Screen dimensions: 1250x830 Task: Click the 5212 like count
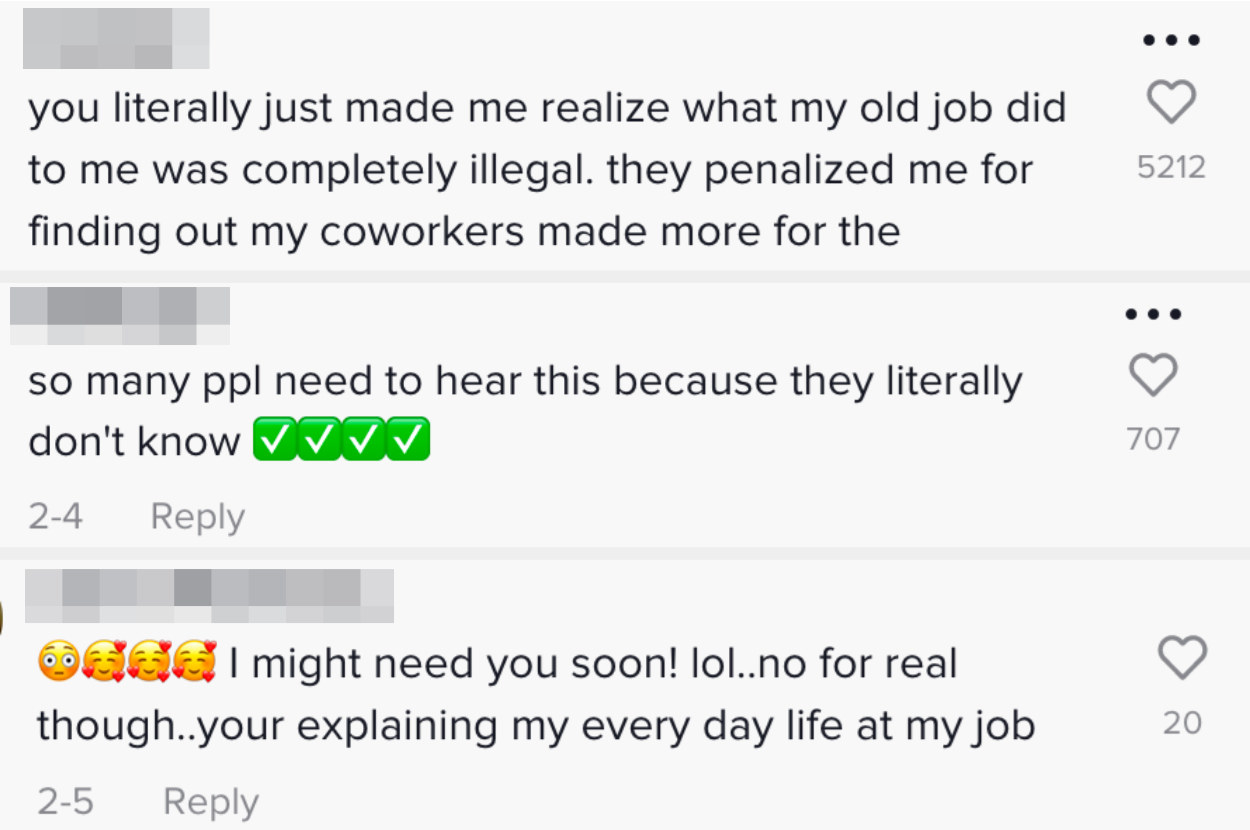1171,167
